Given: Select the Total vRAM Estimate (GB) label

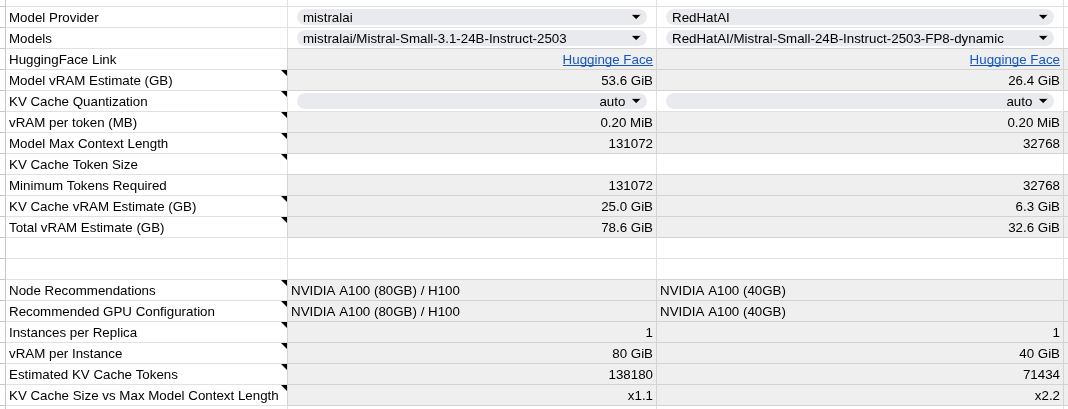Looking at the screenshot, I should (146, 228).
